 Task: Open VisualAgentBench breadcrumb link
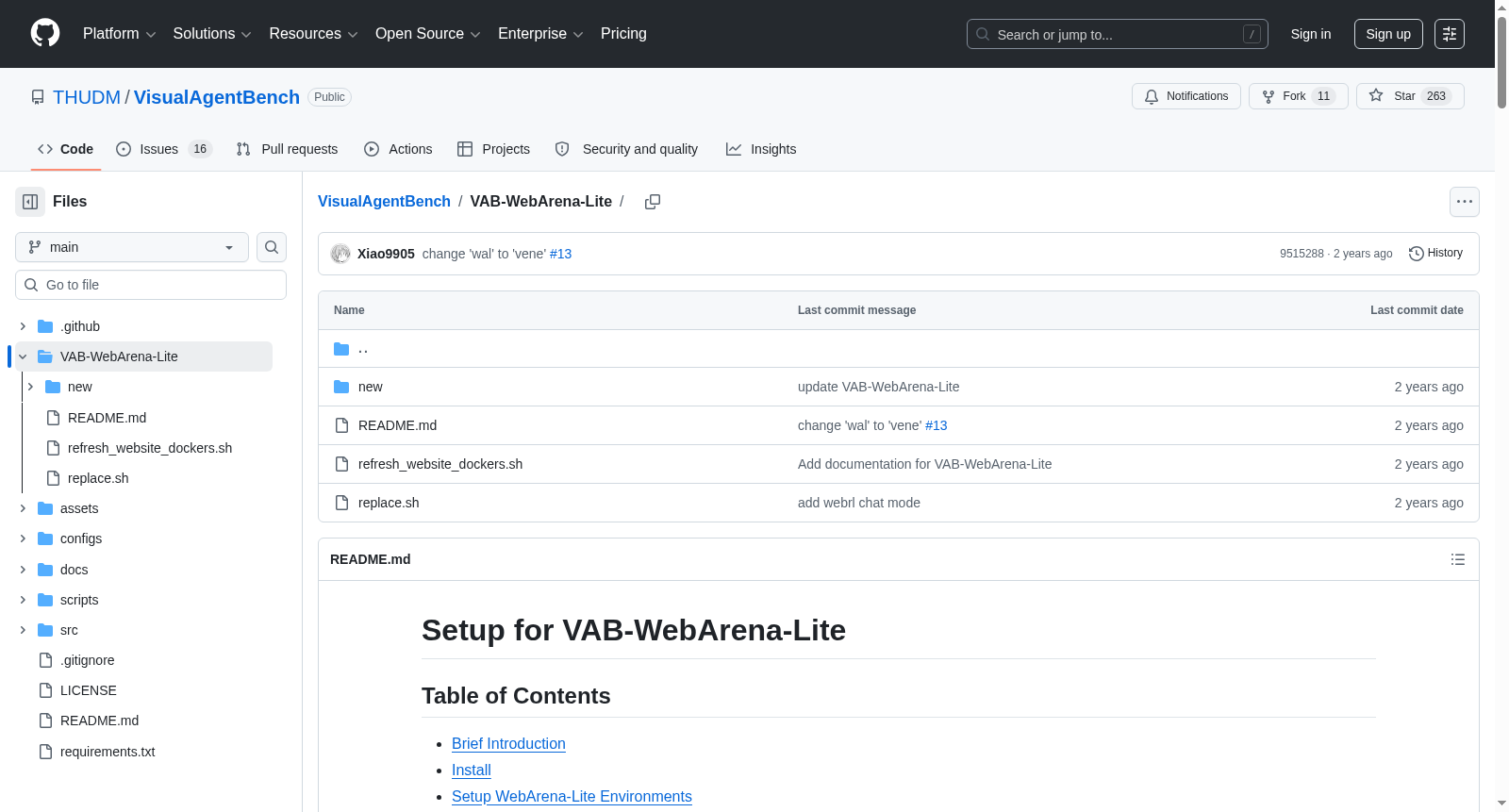pos(384,202)
